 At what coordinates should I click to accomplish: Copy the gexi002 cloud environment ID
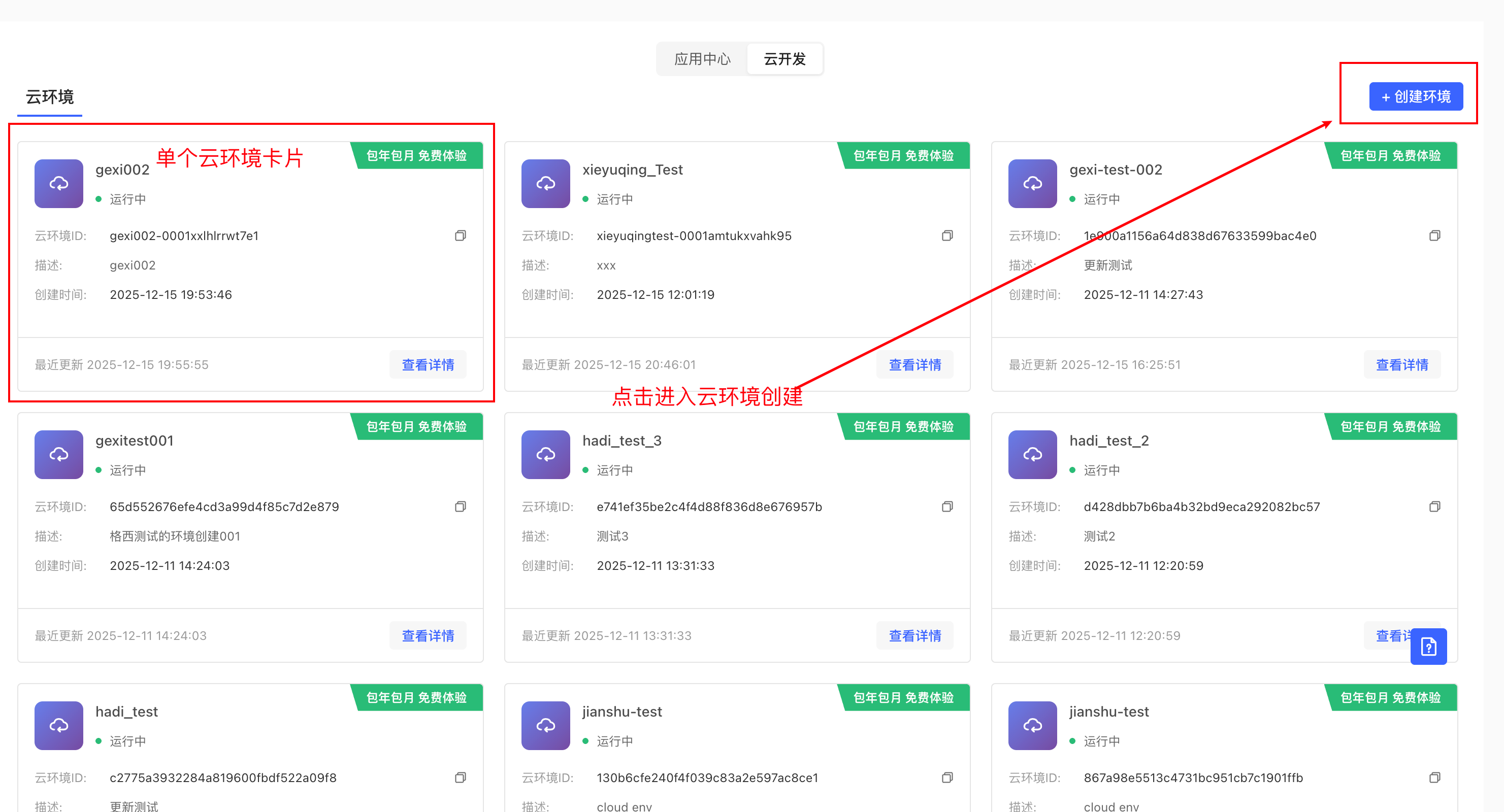tap(460, 236)
